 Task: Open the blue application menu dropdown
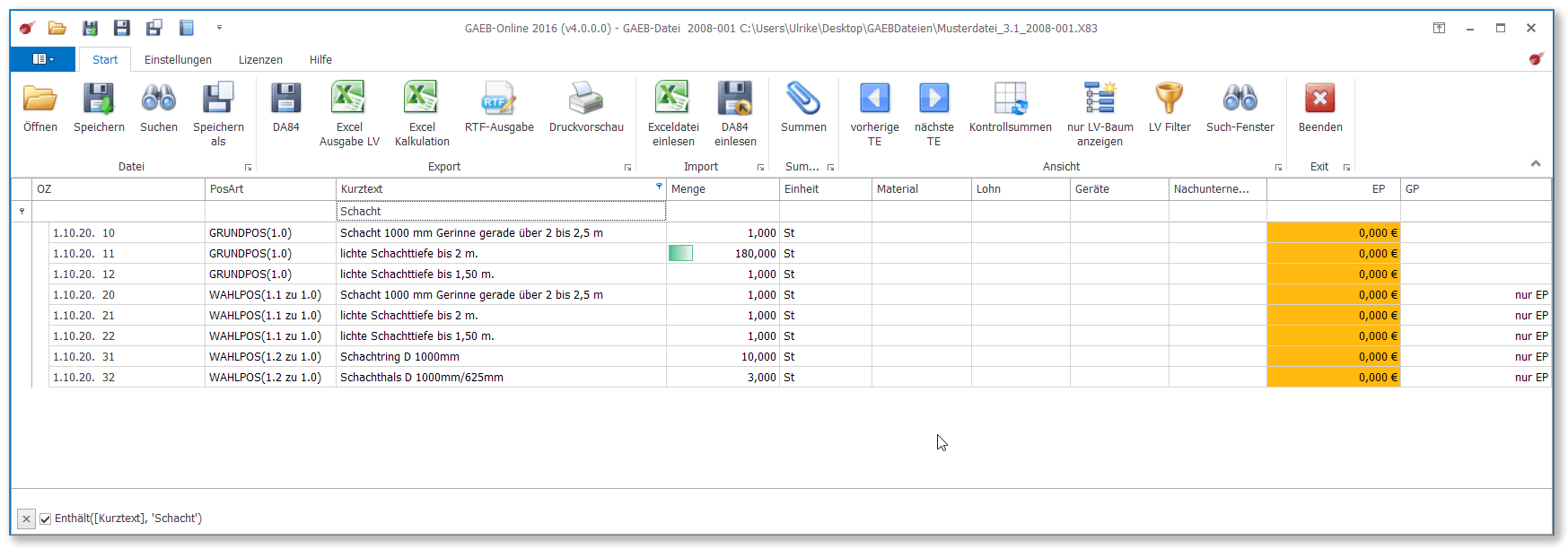[43, 59]
